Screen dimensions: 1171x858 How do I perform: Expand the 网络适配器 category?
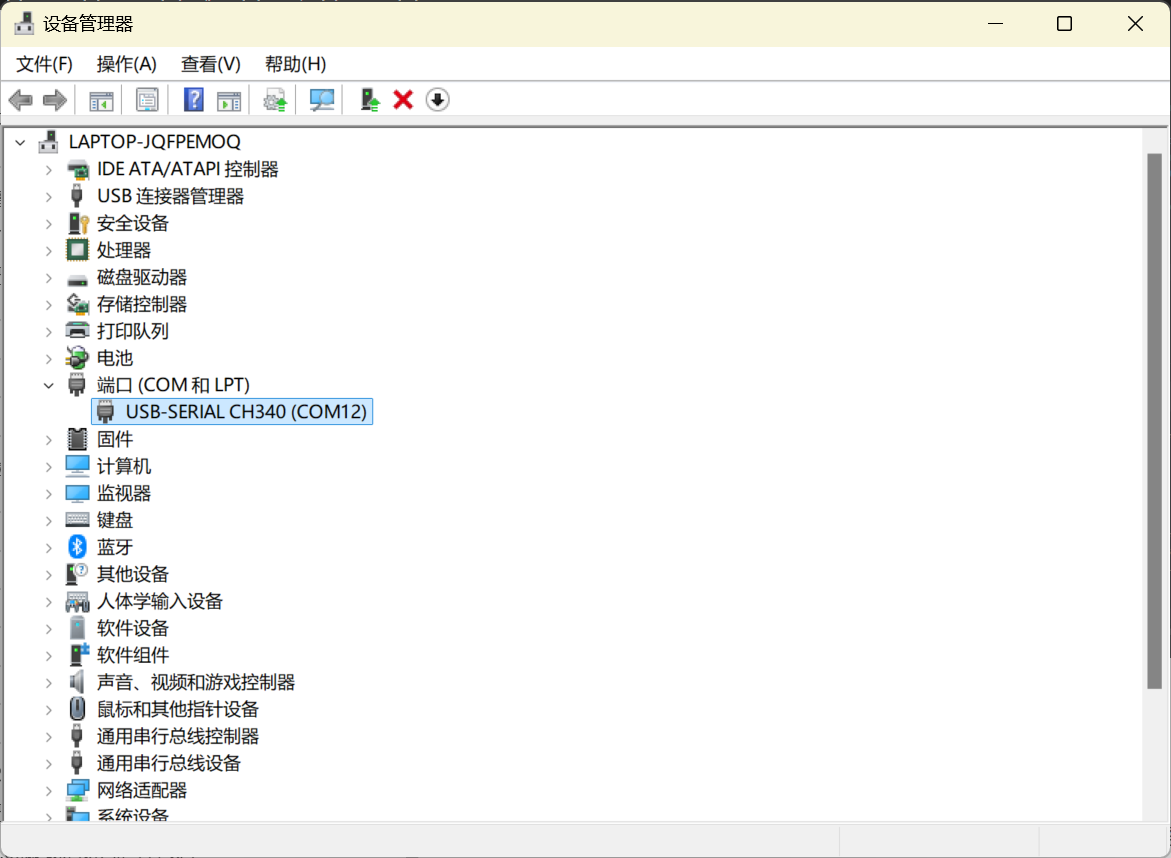tap(49, 790)
